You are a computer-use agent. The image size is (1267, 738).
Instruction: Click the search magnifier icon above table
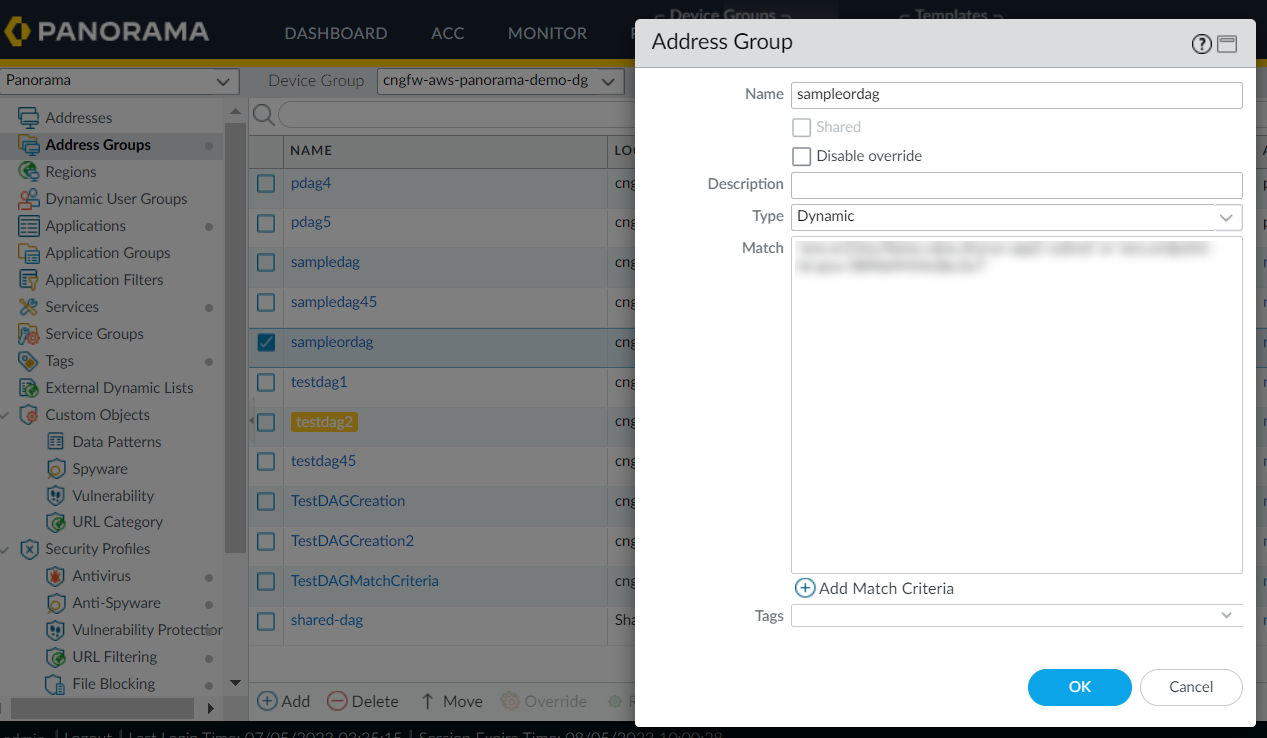click(x=263, y=114)
